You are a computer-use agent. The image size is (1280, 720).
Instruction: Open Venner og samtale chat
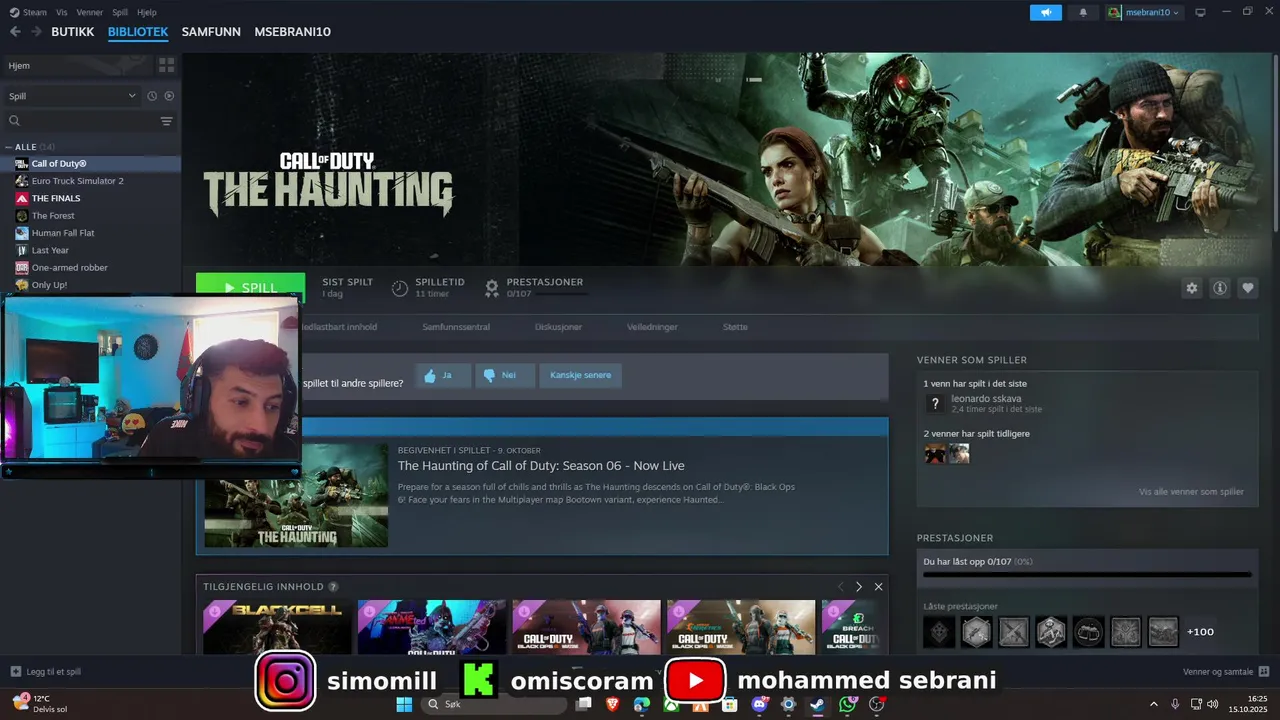click(1225, 672)
